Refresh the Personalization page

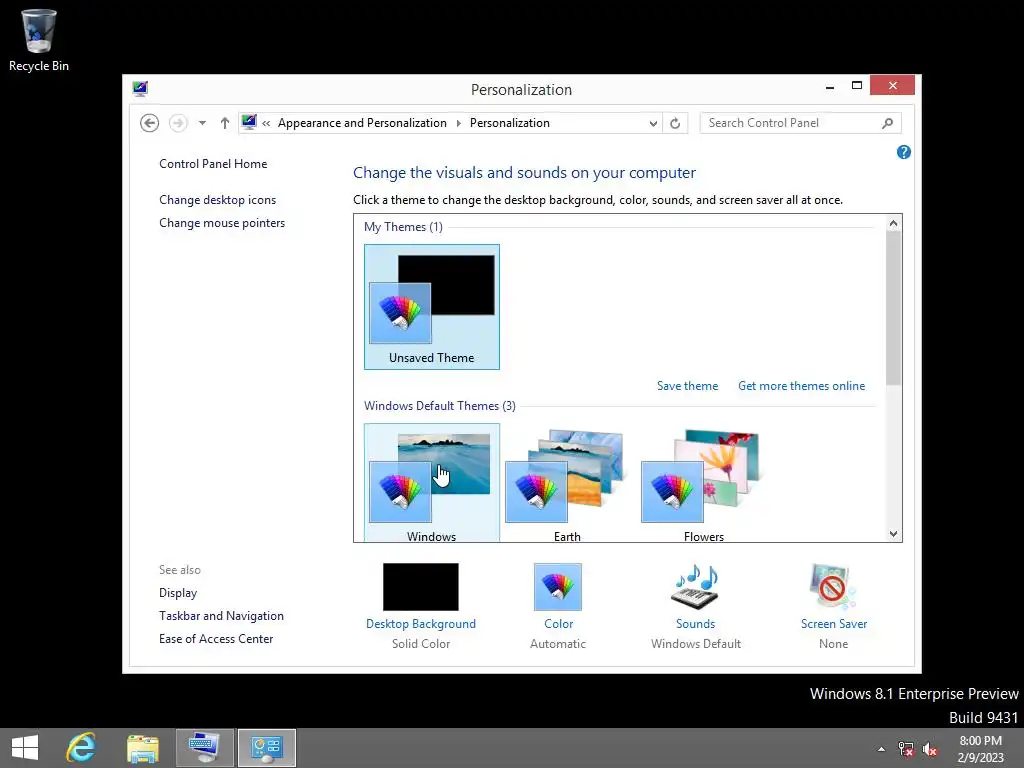[x=675, y=123]
